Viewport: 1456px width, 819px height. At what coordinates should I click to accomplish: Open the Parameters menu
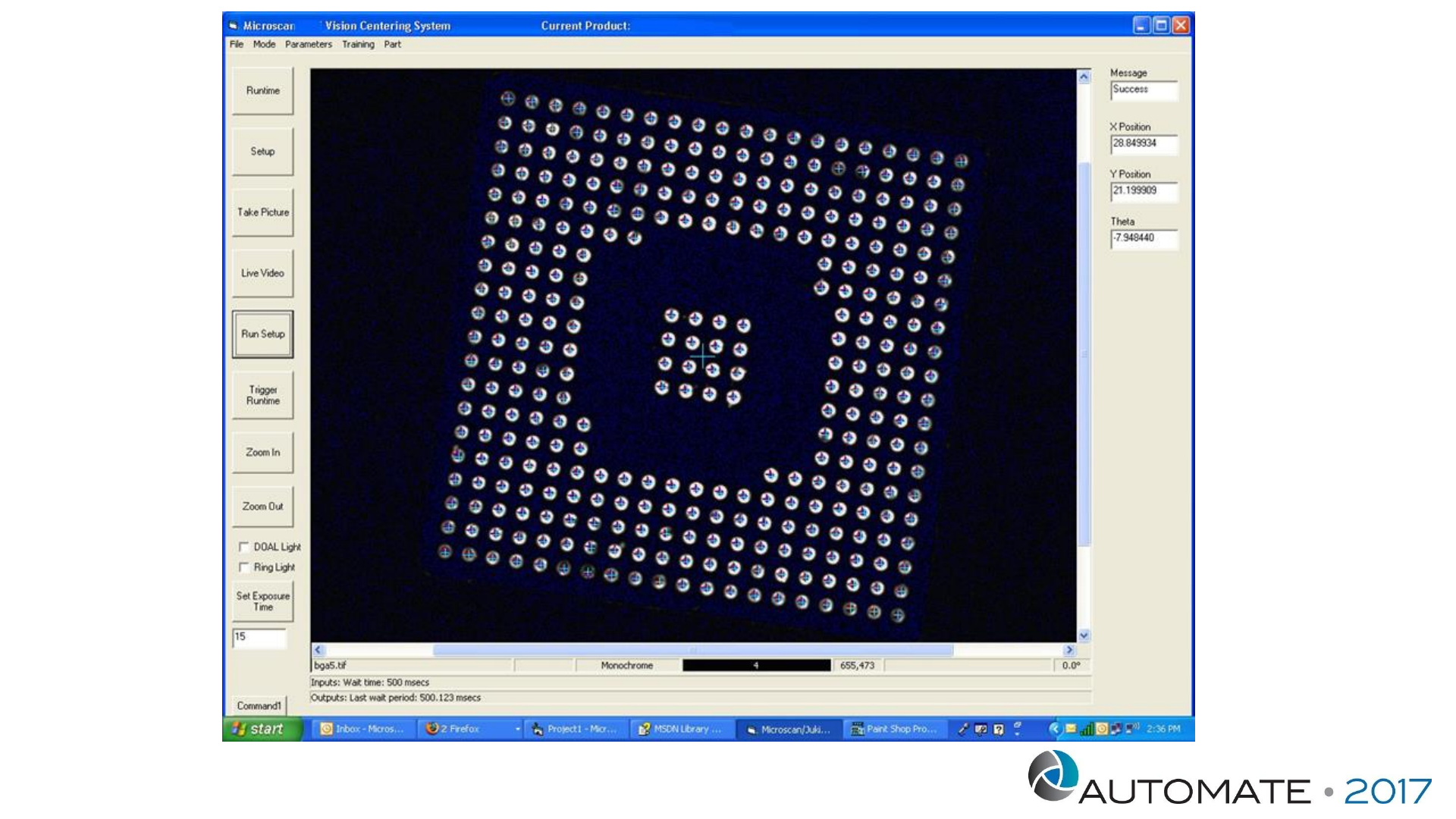[x=308, y=45]
